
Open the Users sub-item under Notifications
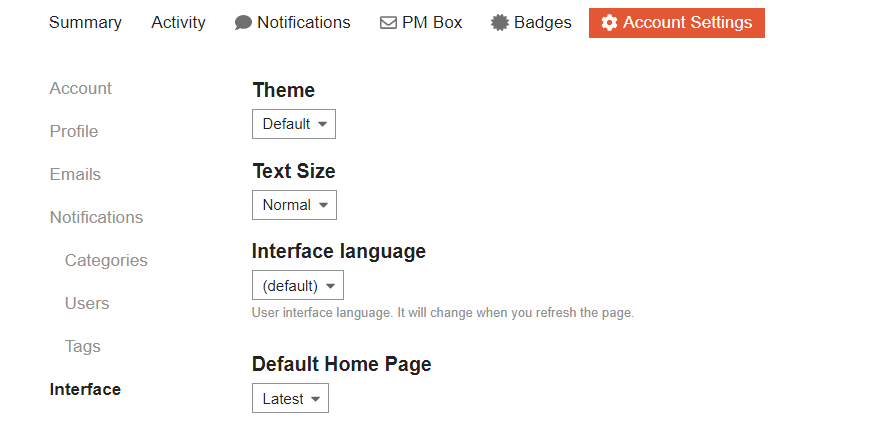[87, 304]
